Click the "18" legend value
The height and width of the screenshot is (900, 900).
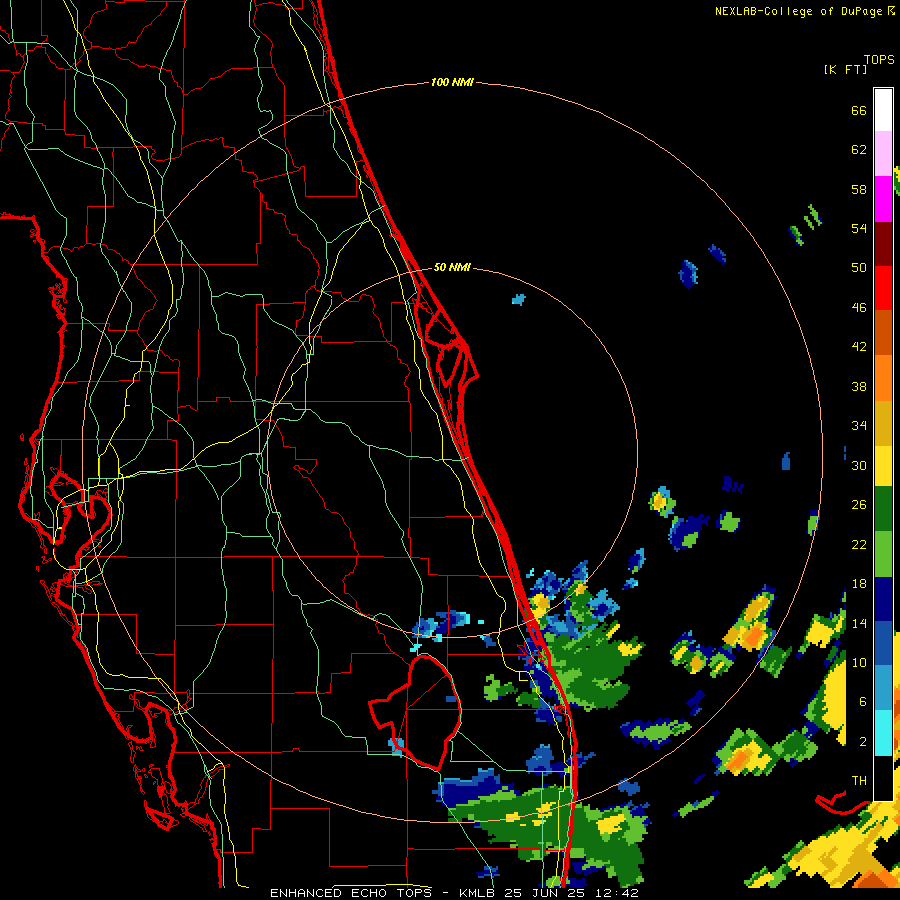point(859,584)
